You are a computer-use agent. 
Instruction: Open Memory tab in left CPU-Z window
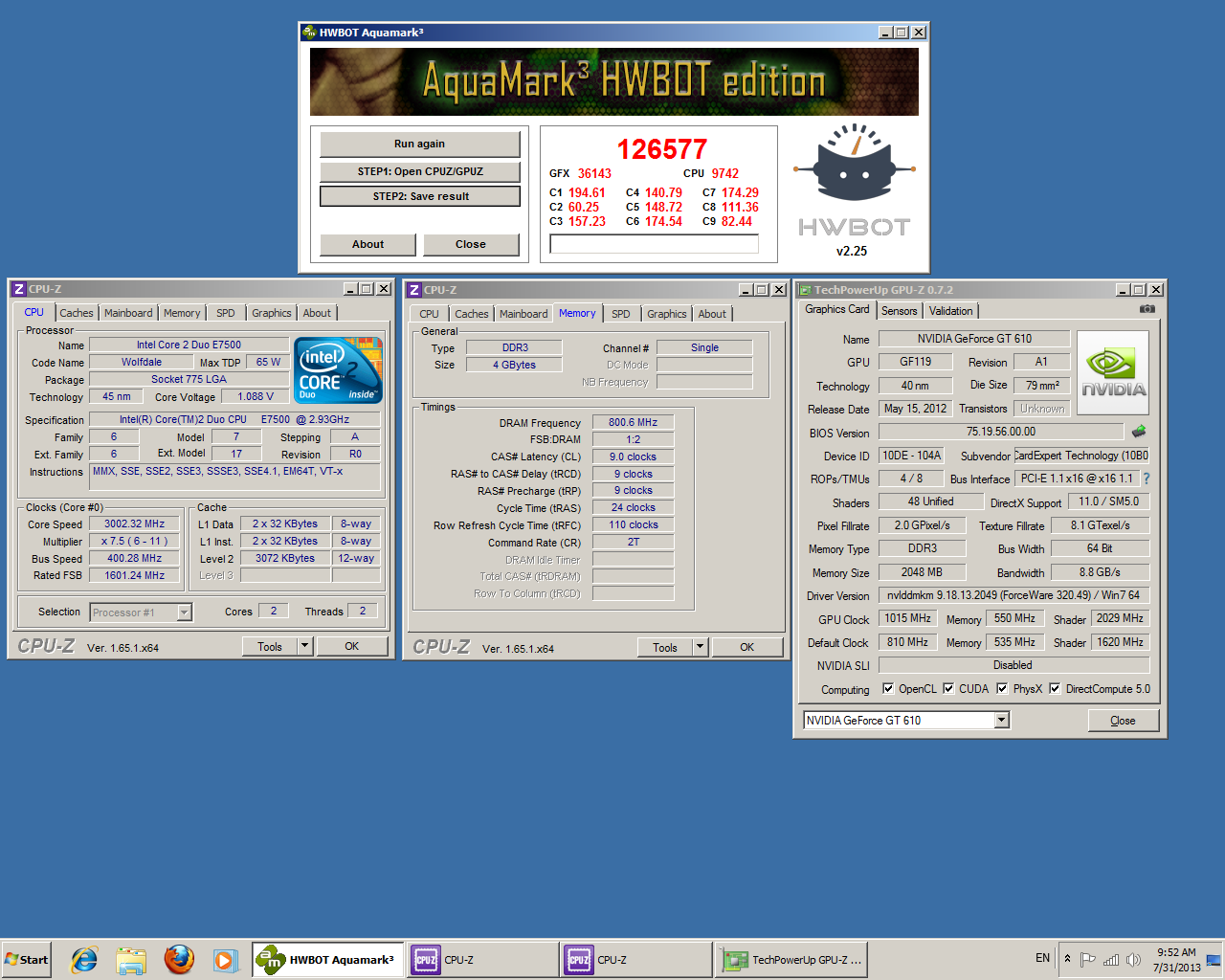pos(182,313)
